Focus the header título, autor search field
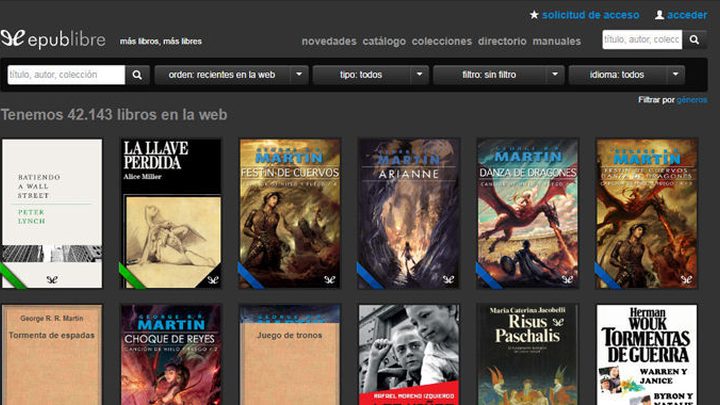This screenshot has width=720, height=405. (642, 40)
